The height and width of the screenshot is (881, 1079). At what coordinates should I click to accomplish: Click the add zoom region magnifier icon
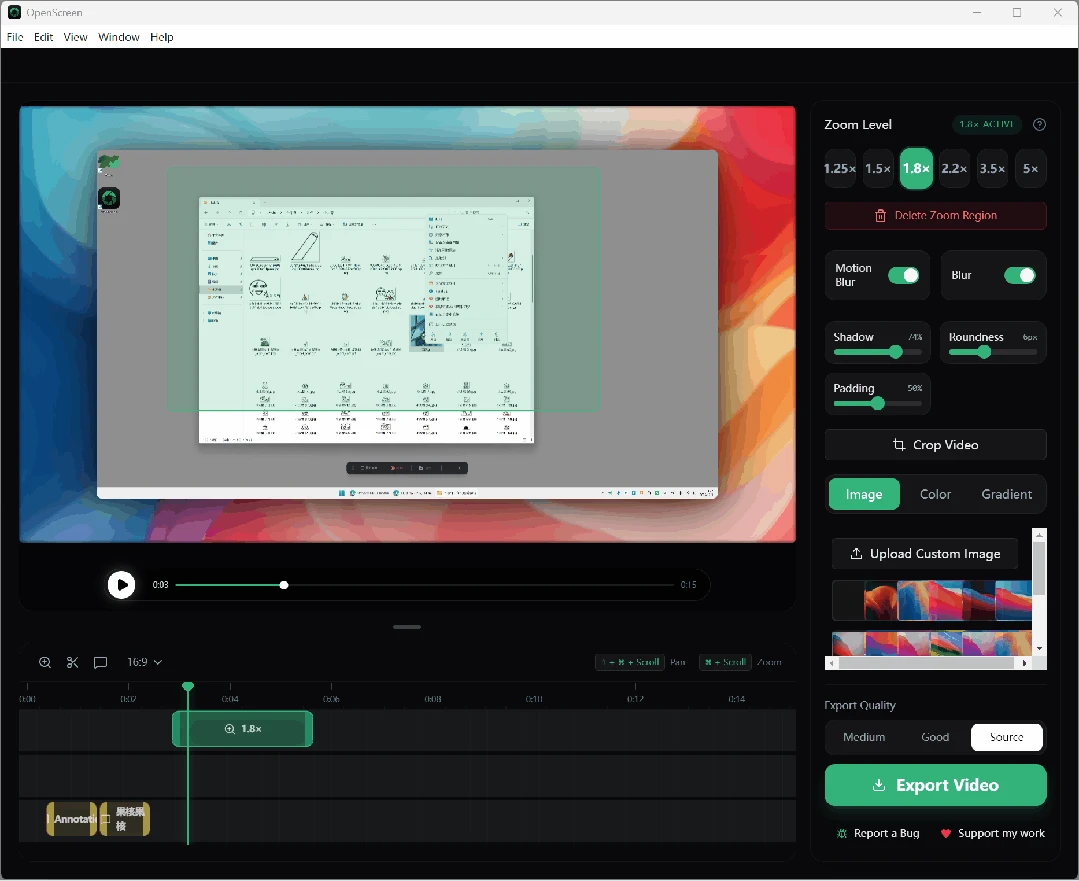click(45, 662)
